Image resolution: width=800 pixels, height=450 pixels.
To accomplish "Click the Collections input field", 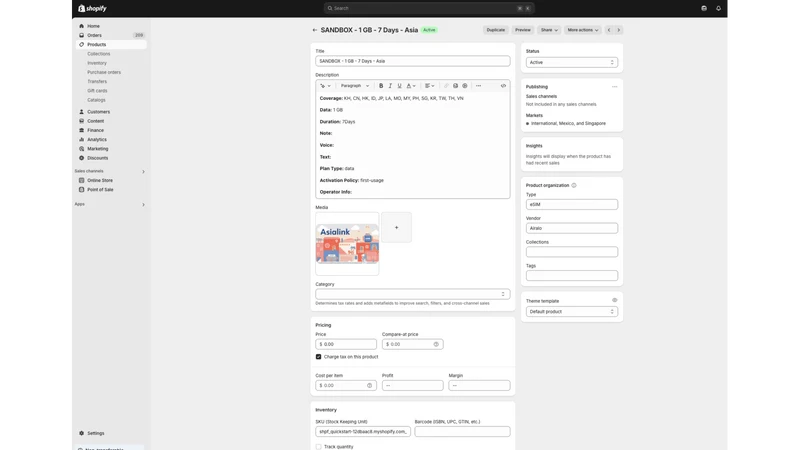I will pos(572,252).
